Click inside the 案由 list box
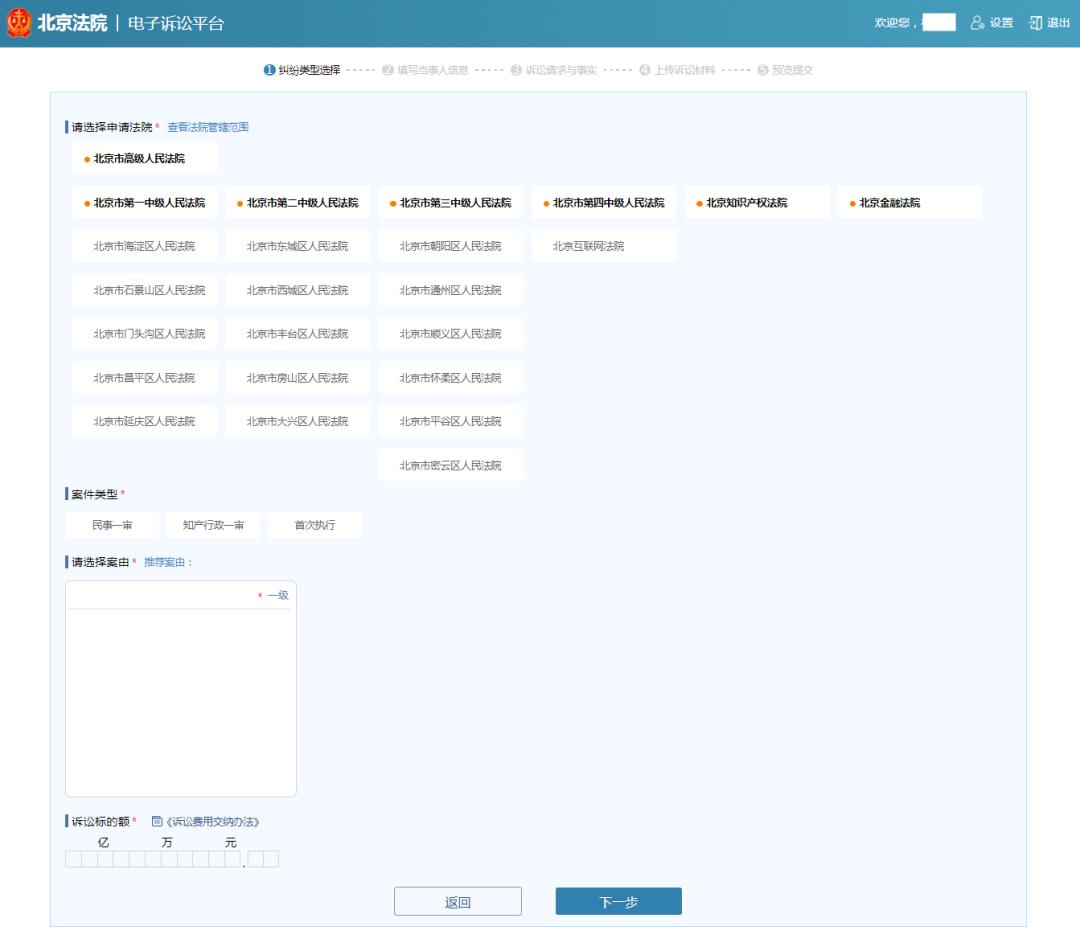The image size is (1080, 947). pyautogui.click(x=180, y=702)
